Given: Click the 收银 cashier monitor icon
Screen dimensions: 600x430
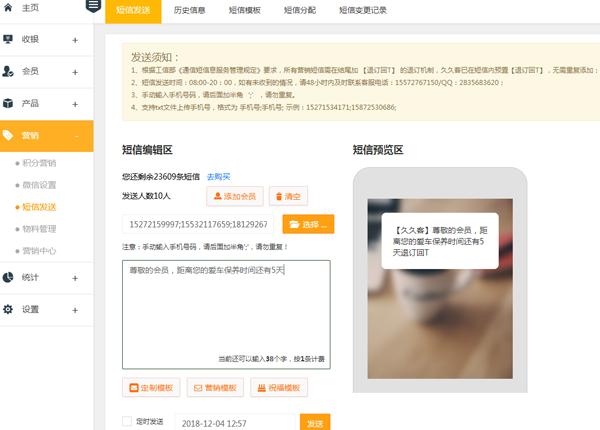Looking at the screenshot, I should click(9, 40).
